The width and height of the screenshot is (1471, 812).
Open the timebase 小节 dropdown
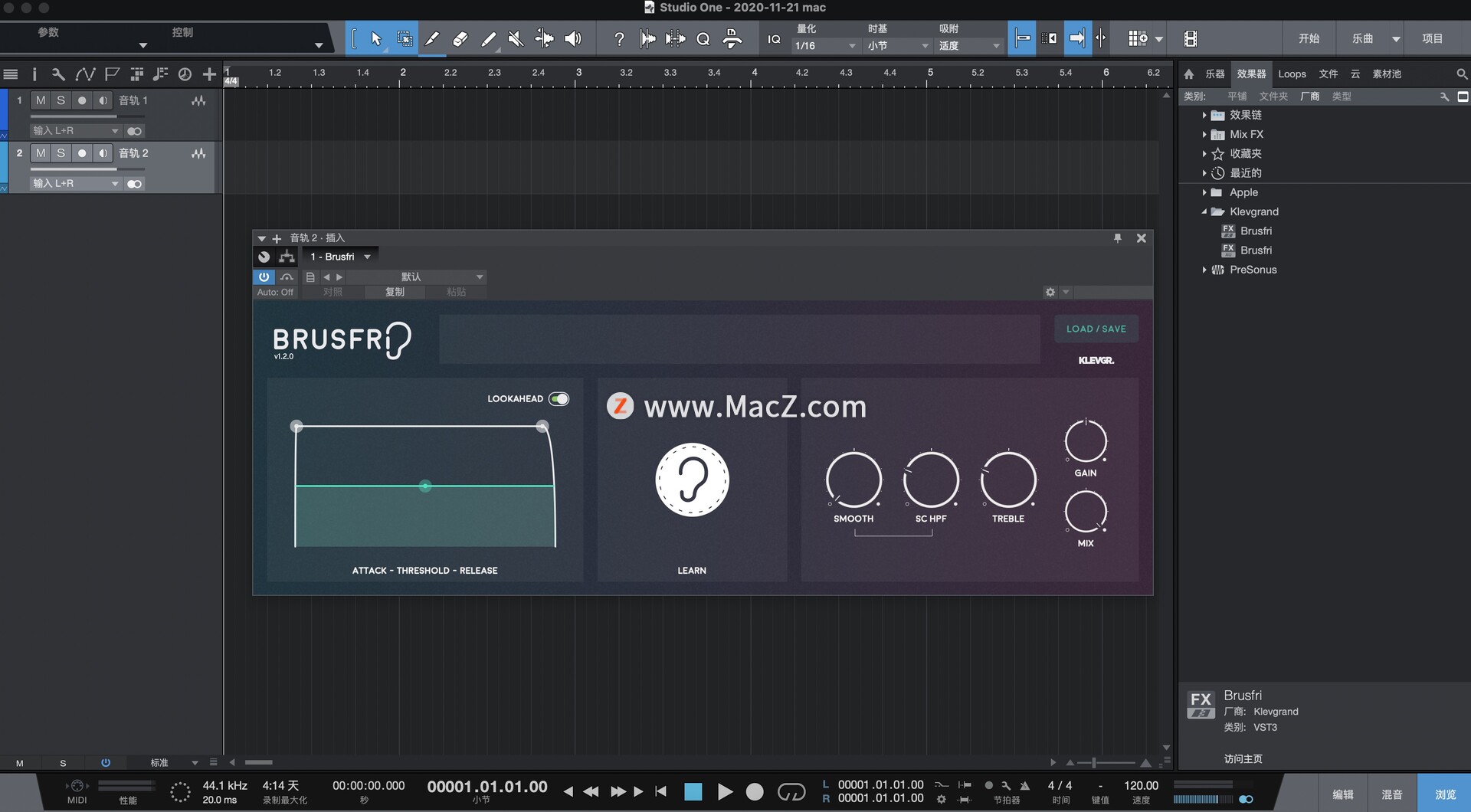(x=897, y=46)
